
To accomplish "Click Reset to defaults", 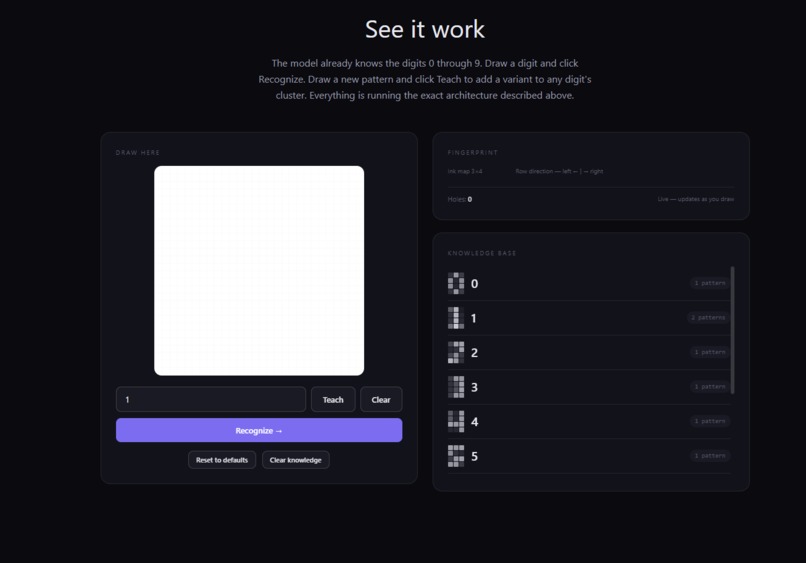I will coord(222,460).
